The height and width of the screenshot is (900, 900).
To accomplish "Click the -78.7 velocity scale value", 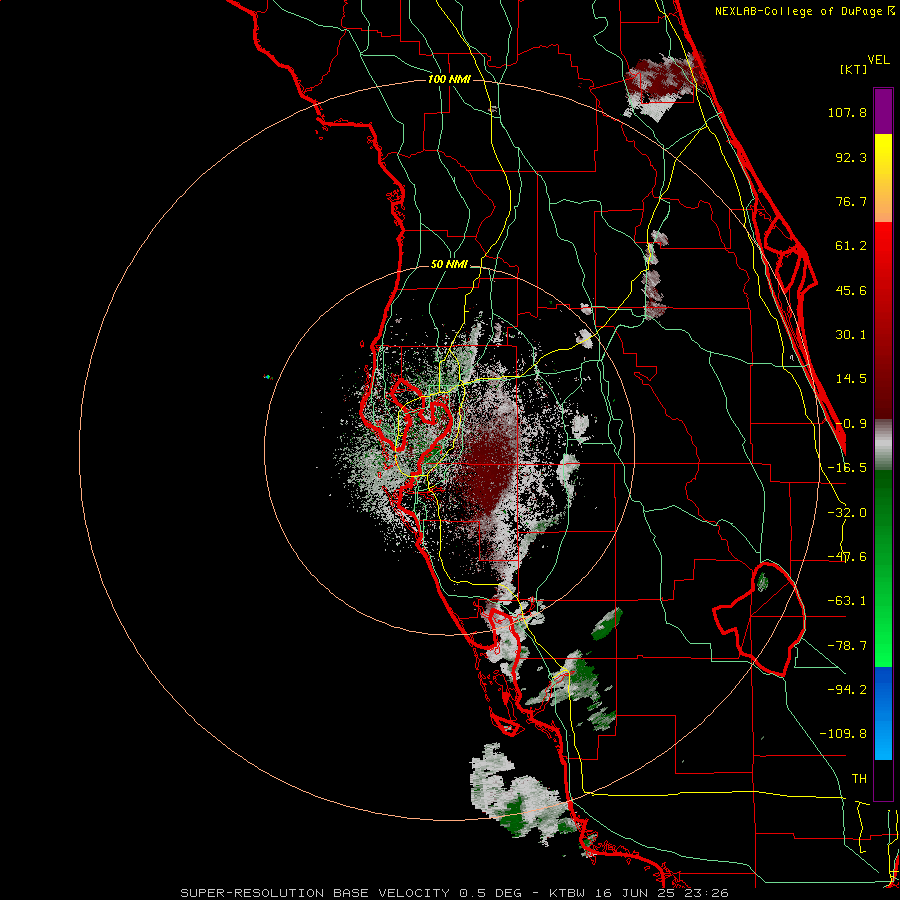I will (x=847, y=646).
